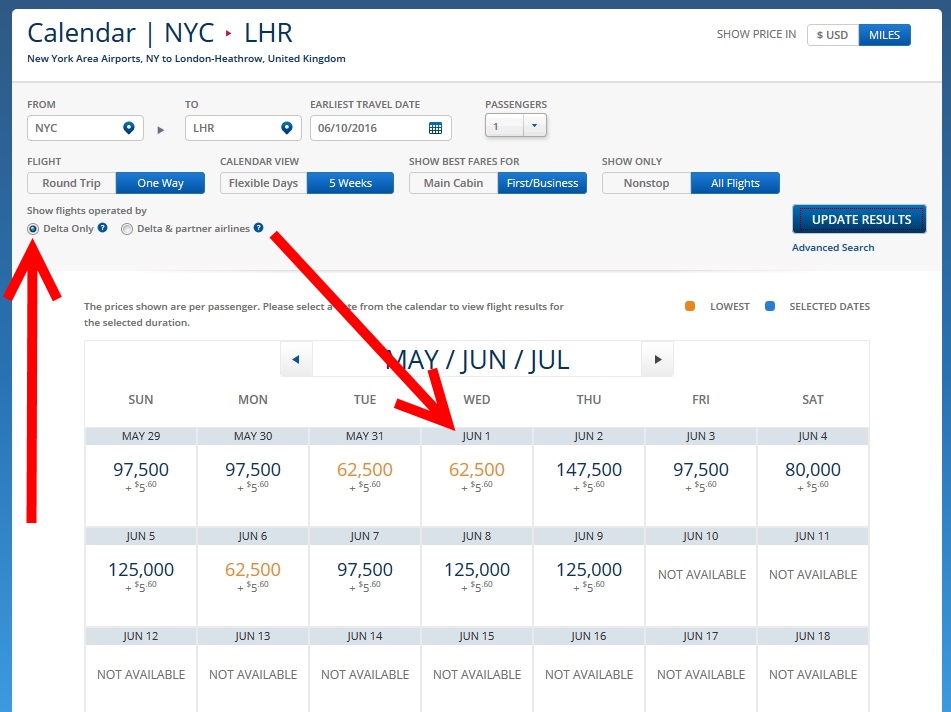Click help icon beside Delta & partner airlines
The width and height of the screenshot is (951, 712).
[x=258, y=229]
